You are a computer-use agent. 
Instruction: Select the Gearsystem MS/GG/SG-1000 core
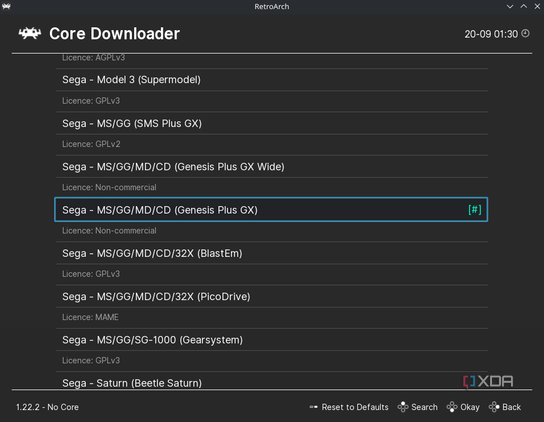click(272, 340)
